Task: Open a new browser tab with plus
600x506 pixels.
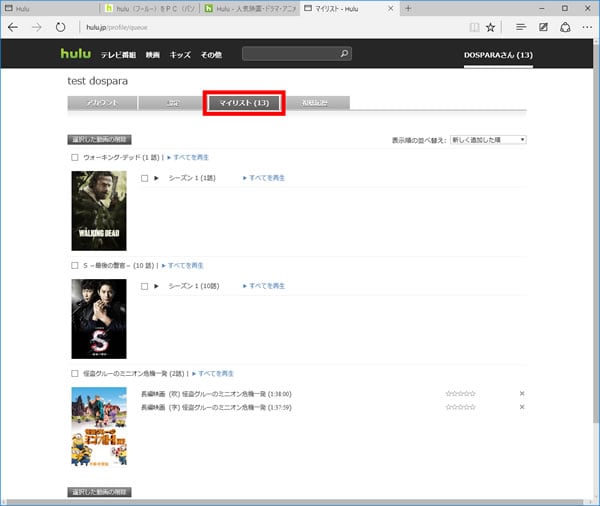Action: click(x=408, y=8)
